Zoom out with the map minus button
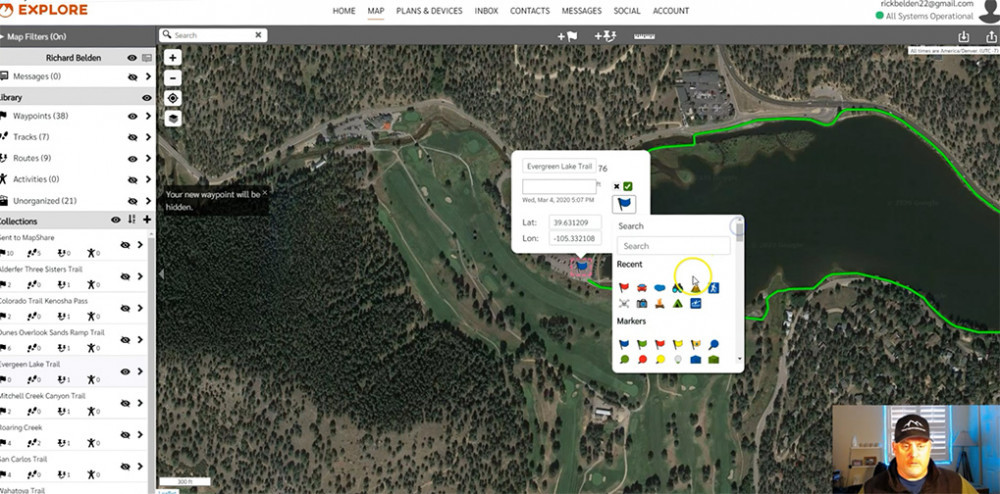This screenshot has width=1000, height=494. (x=173, y=78)
